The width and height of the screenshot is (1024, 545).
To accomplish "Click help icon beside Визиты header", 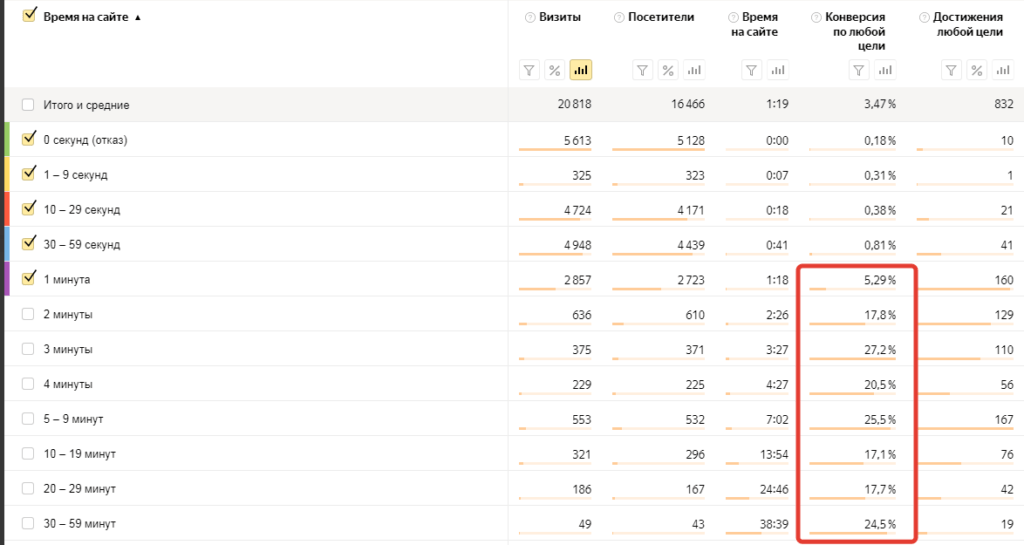I will pos(530,17).
